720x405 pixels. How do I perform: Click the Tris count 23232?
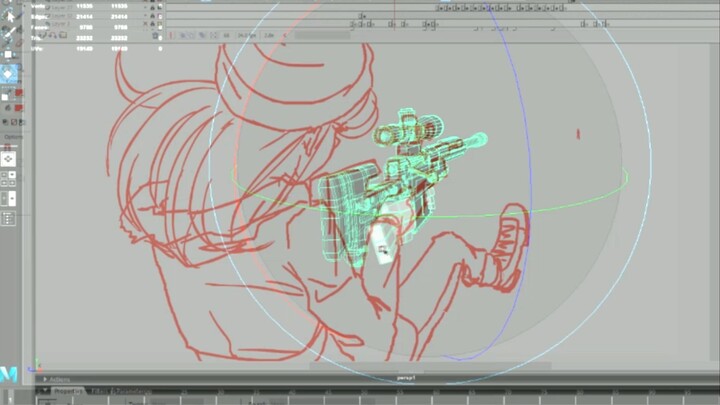pos(84,38)
